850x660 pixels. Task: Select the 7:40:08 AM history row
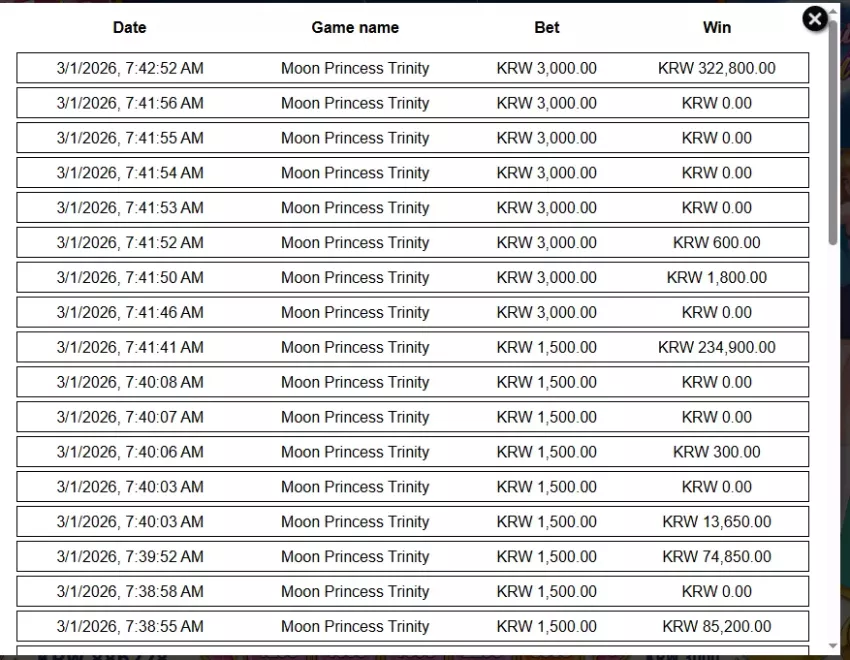(413, 382)
